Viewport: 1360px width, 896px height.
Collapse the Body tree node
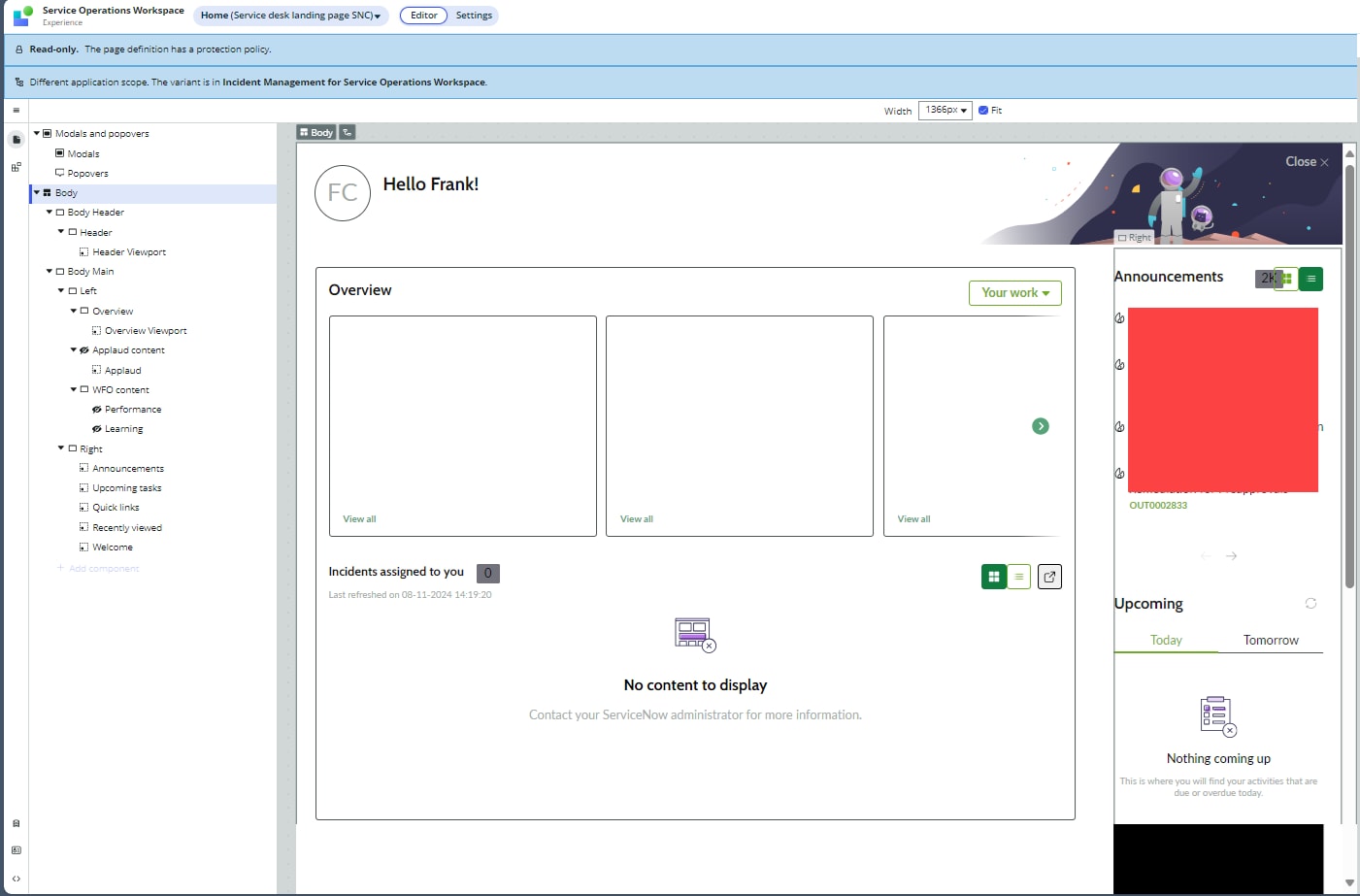(37, 192)
